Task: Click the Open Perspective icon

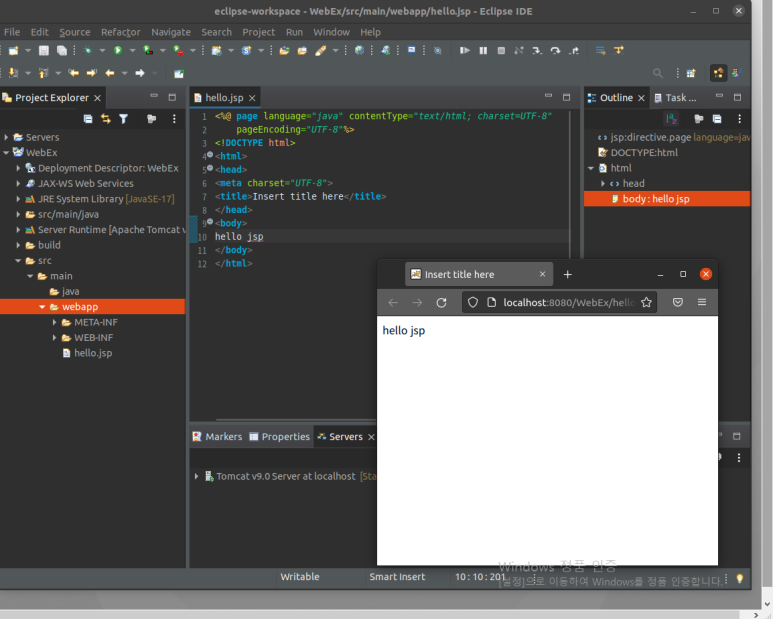Action: [691, 73]
